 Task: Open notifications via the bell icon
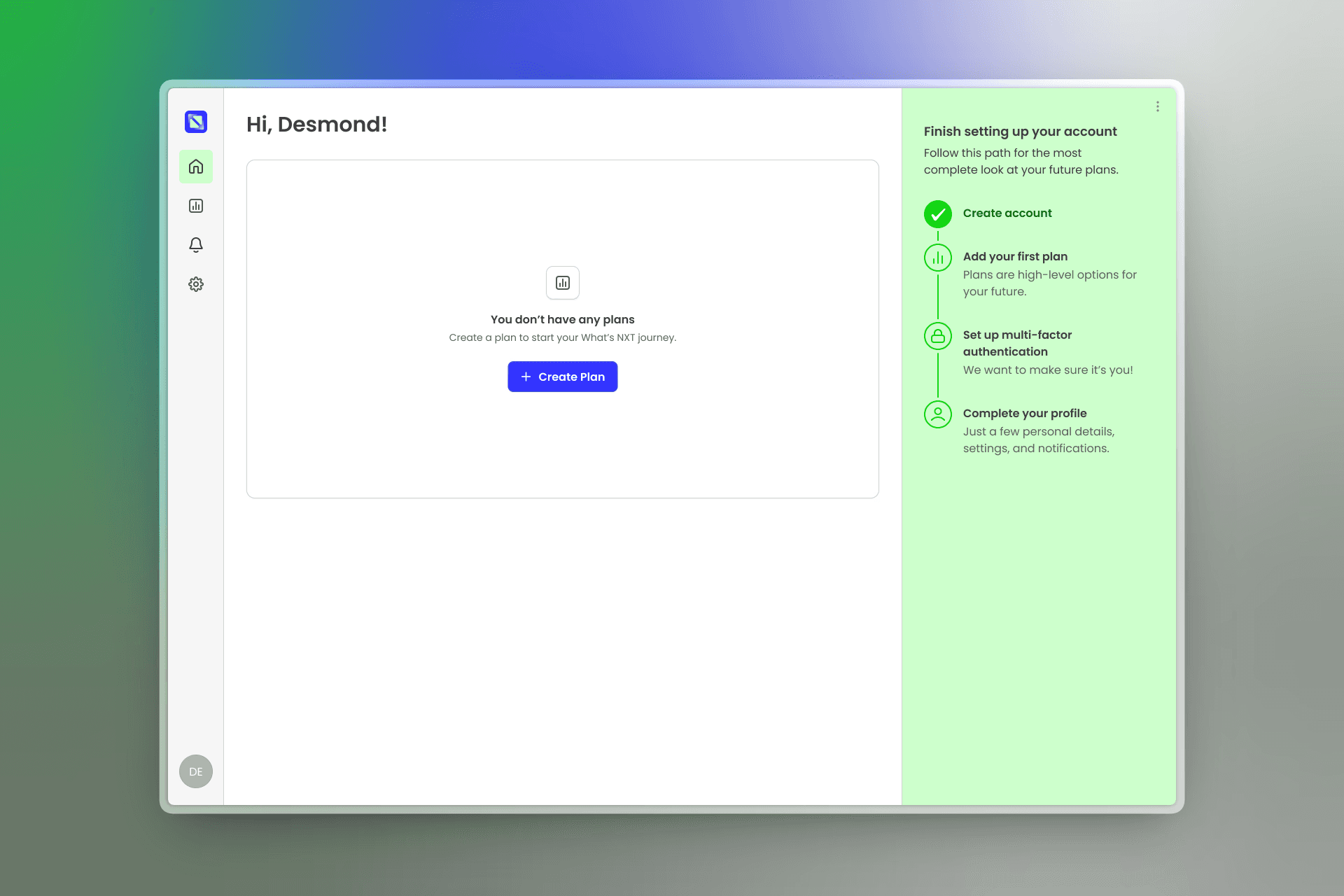(x=196, y=244)
